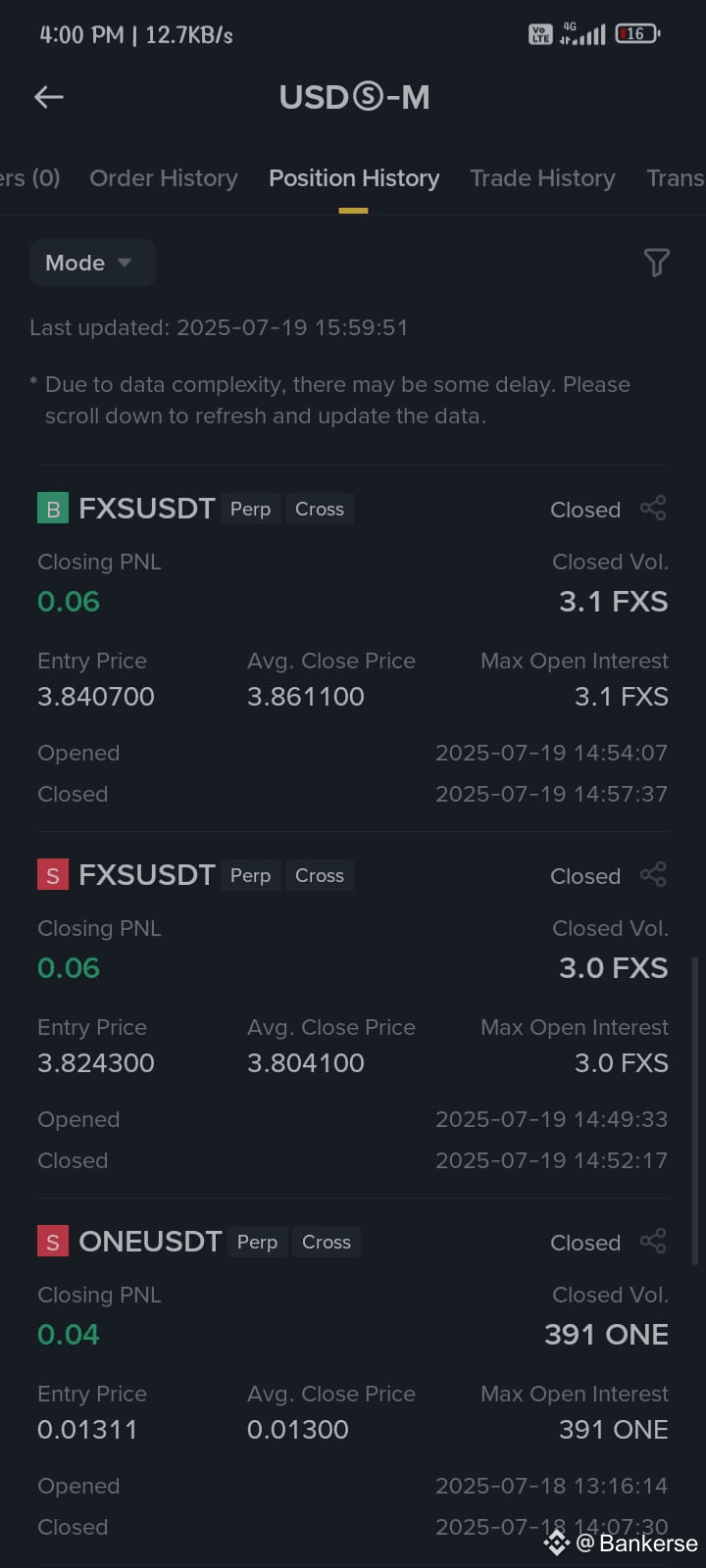Screen dimensions: 706x1568
Task: Tap the Perp tag on ONEUSDT
Action: pyautogui.click(x=258, y=1242)
